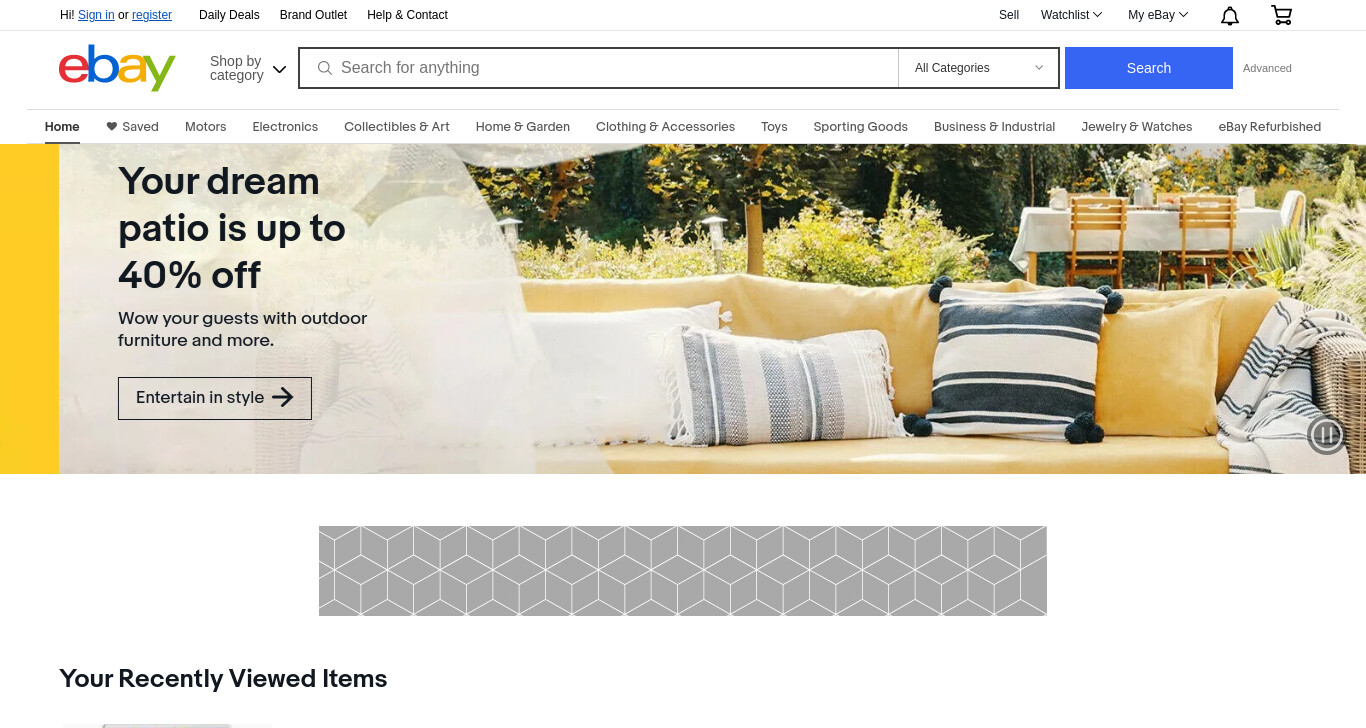
Task: Expand the My eBay dropdown
Action: 1158,15
